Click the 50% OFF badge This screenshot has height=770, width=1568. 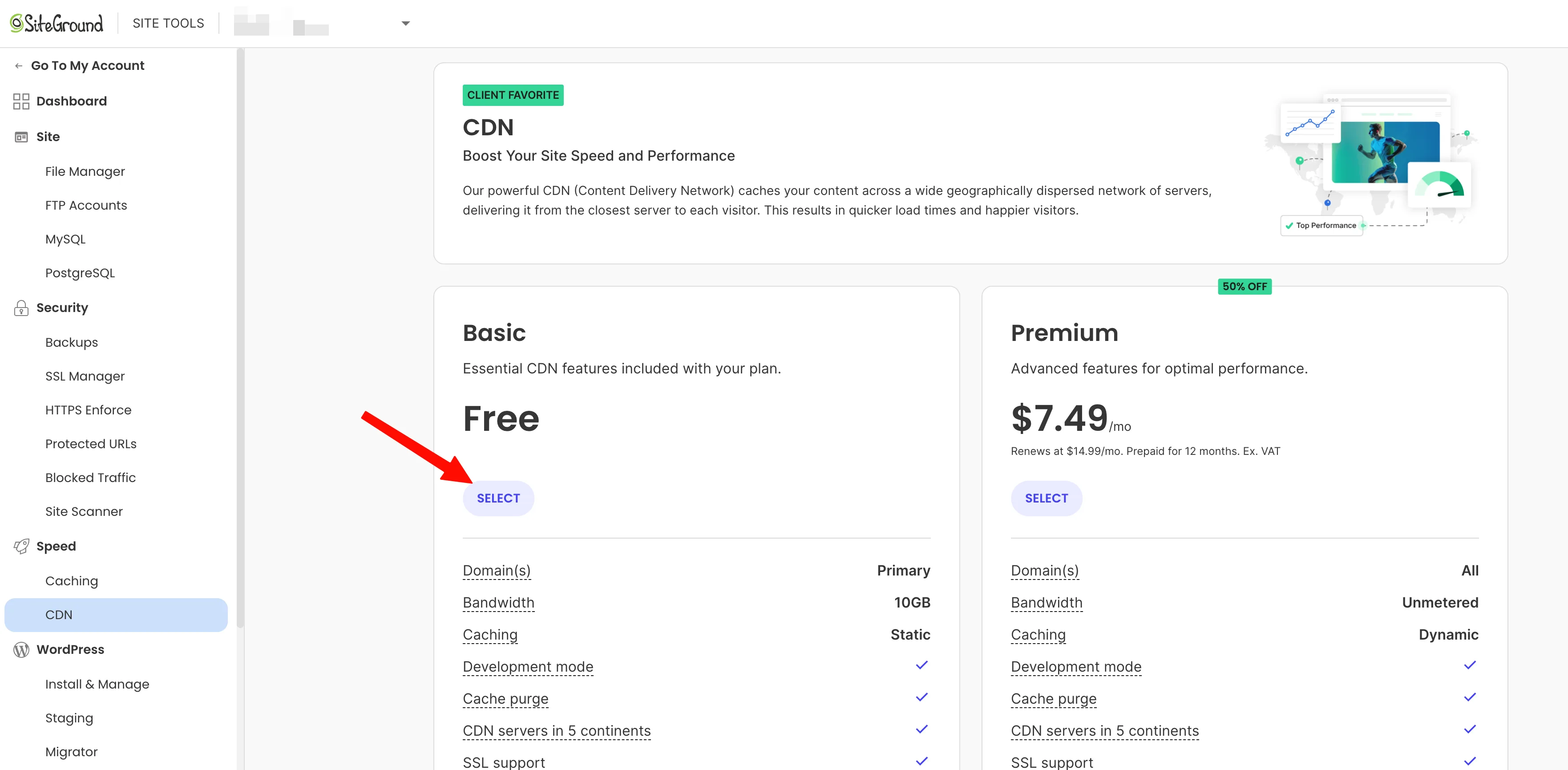coord(1244,287)
